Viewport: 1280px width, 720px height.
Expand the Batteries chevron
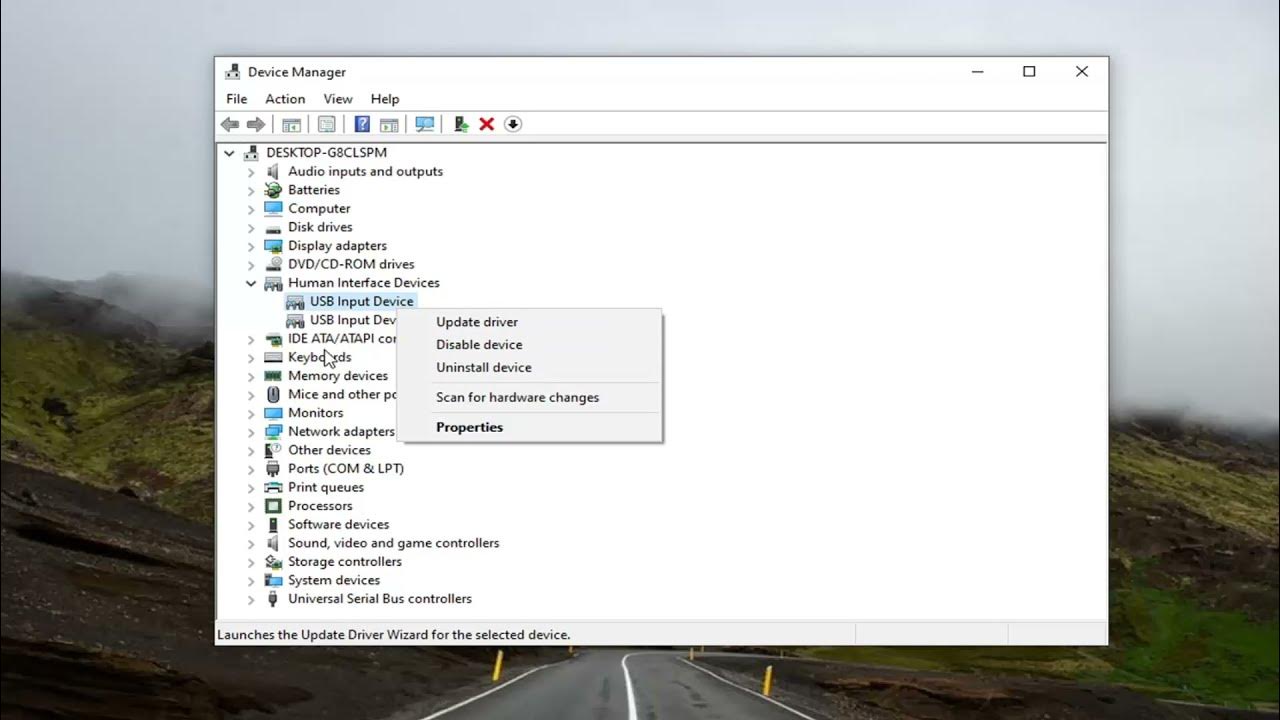pos(251,190)
